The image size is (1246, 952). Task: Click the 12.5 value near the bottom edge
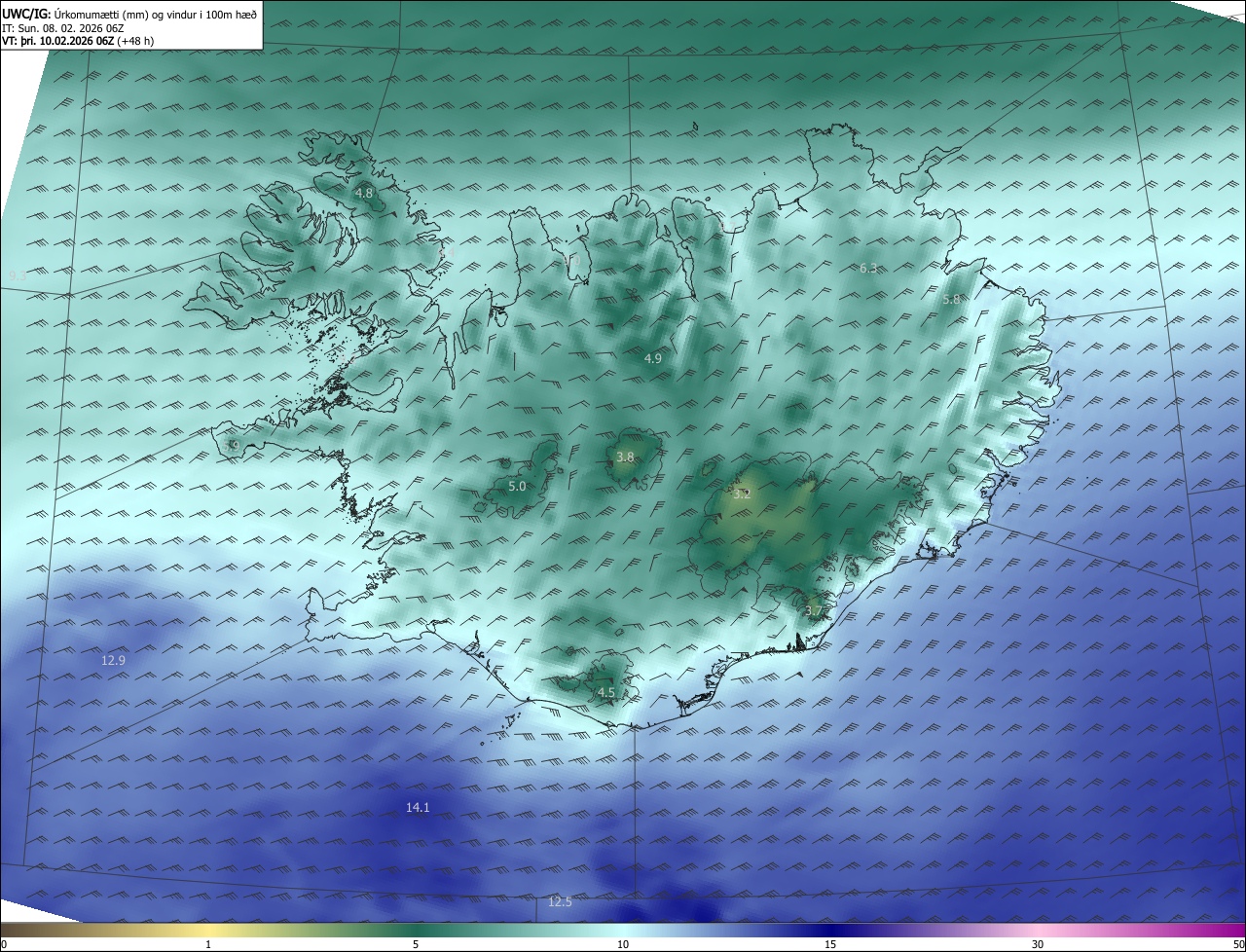point(560,901)
